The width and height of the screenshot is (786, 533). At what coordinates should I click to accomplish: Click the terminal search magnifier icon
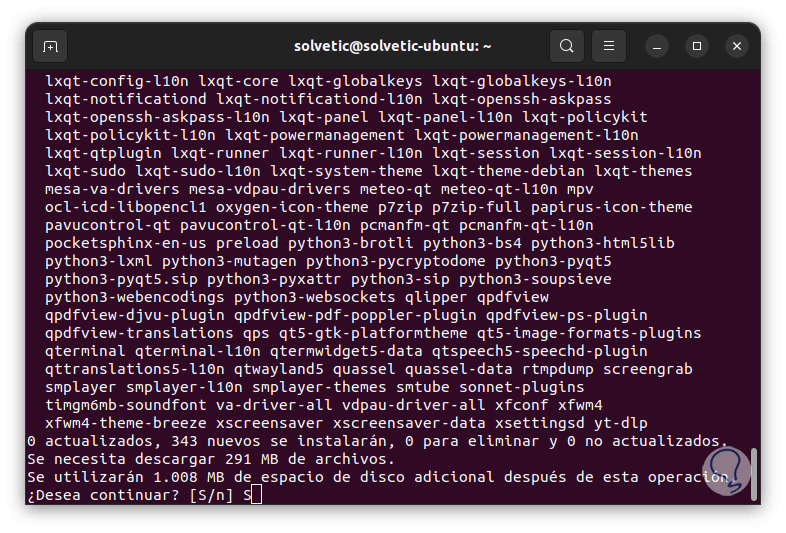tap(567, 46)
